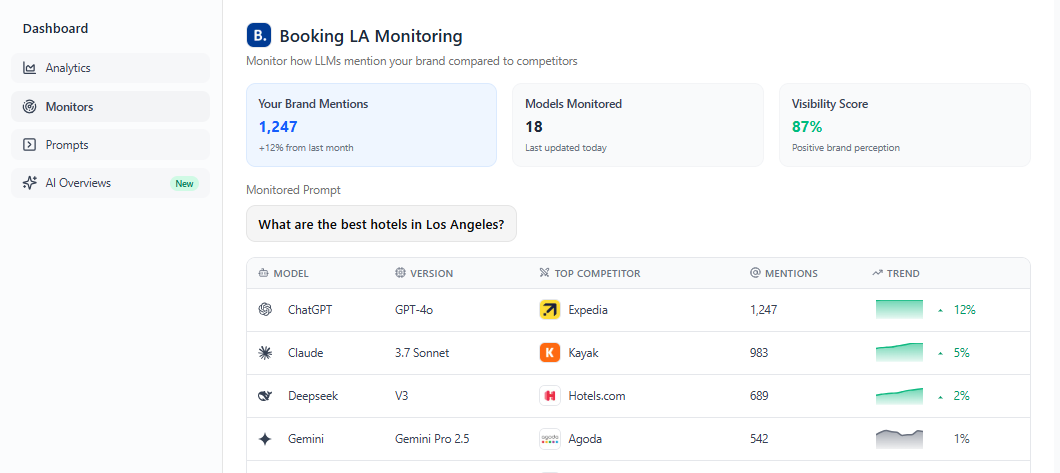
Task: Click the Dashboard heading in the sidebar
Action: coord(55,28)
